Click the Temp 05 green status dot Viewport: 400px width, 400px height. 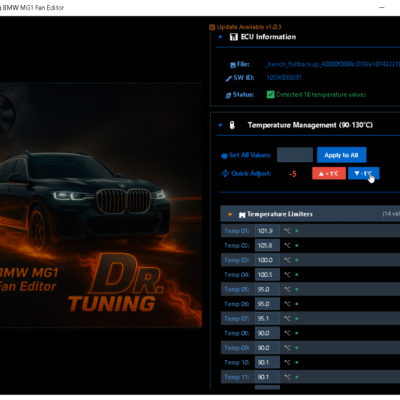point(297,289)
